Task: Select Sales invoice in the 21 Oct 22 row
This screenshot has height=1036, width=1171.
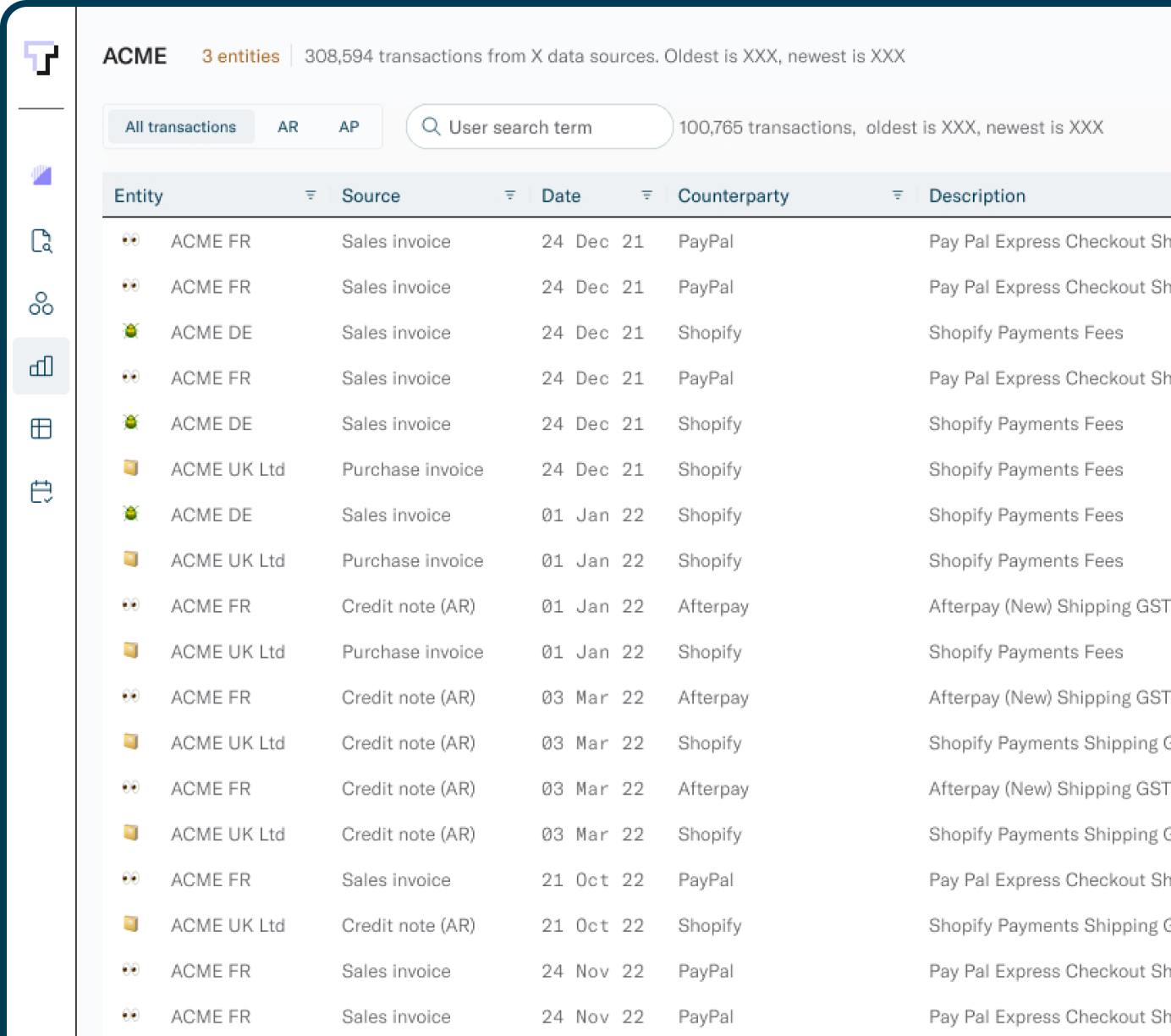Action: pyautogui.click(x=396, y=880)
